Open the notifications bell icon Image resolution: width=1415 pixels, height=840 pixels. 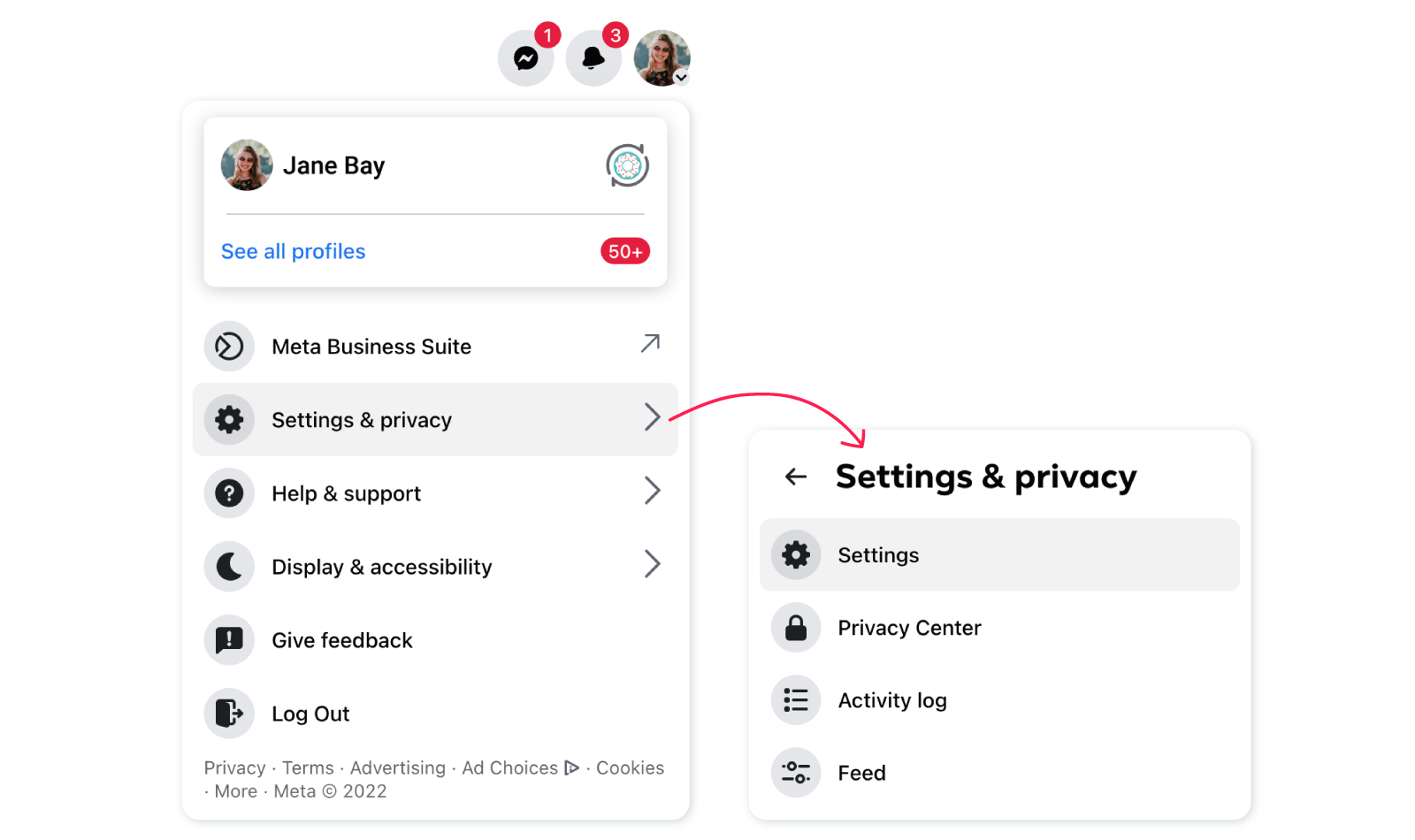pos(593,58)
